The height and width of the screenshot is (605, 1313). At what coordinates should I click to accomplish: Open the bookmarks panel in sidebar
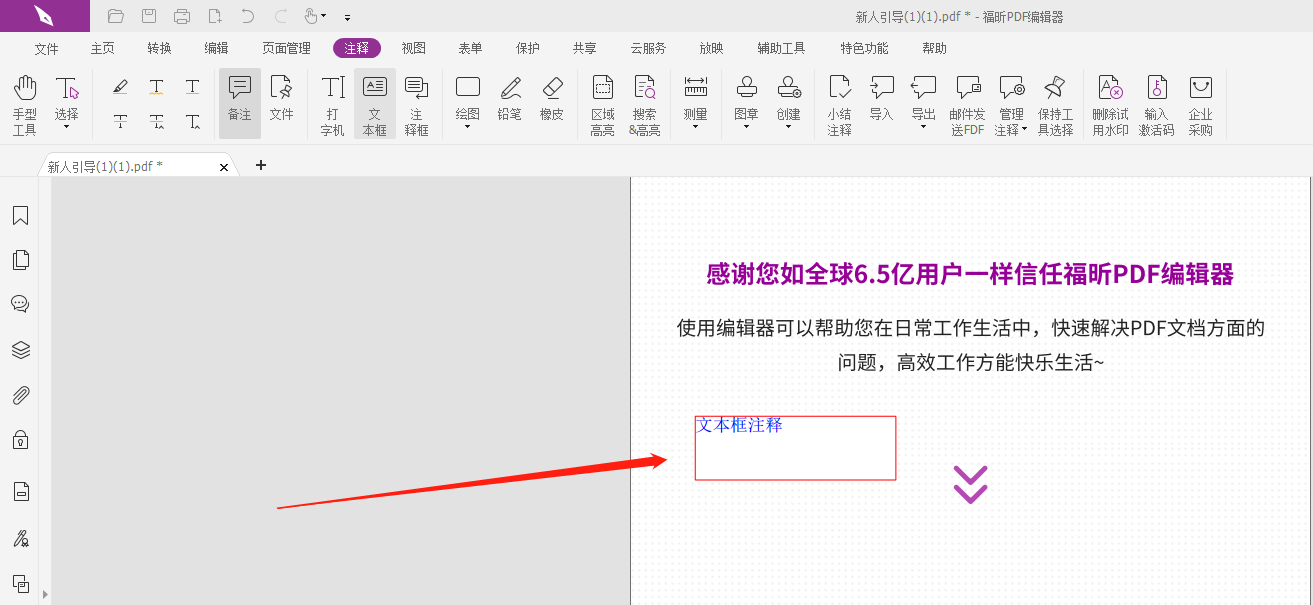(20, 214)
